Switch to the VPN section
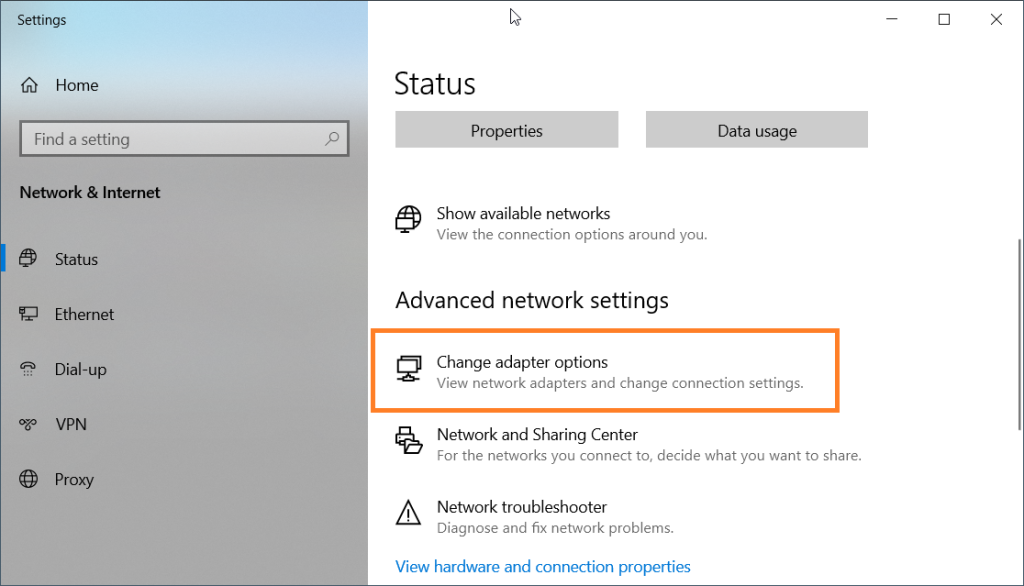Image resolution: width=1024 pixels, height=586 pixels. [x=70, y=424]
